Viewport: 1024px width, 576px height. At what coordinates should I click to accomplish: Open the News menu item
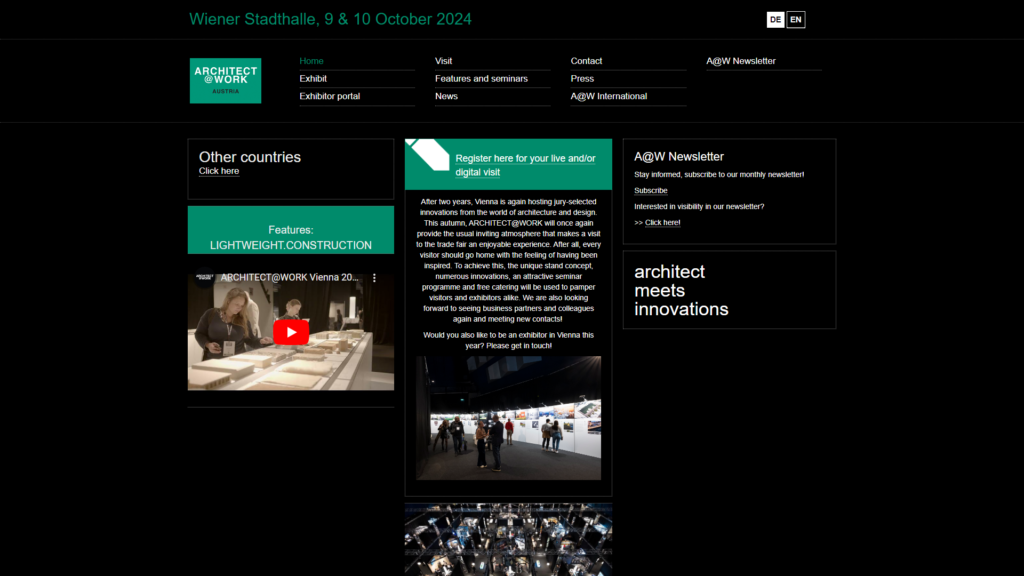(446, 96)
